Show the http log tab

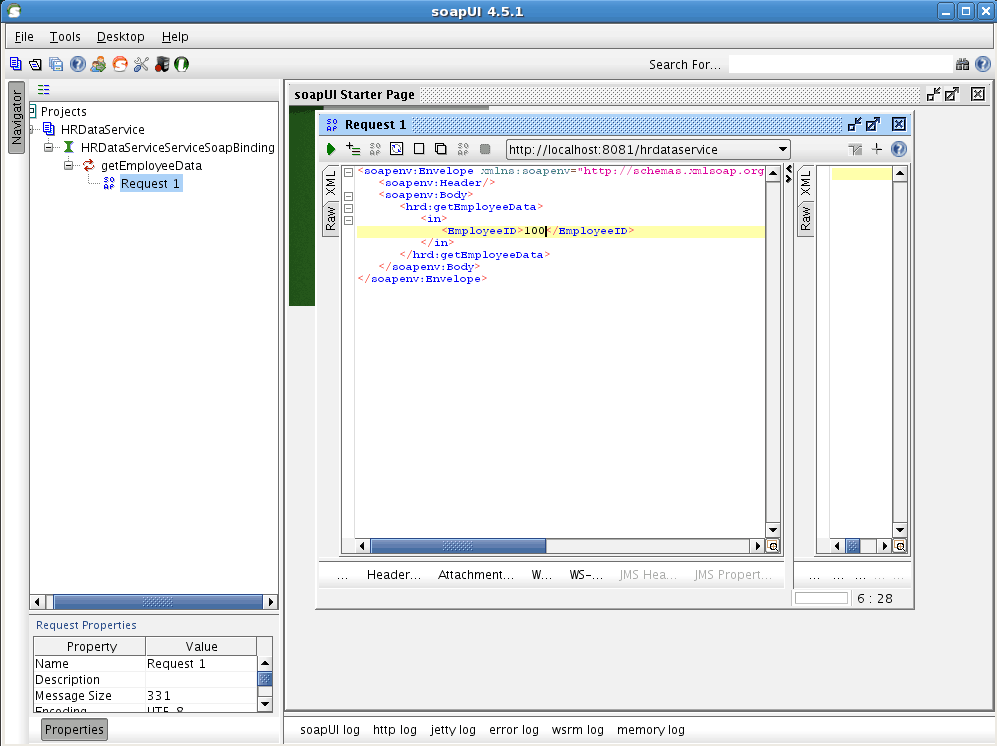pyautogui.click(x=395, y=730)
